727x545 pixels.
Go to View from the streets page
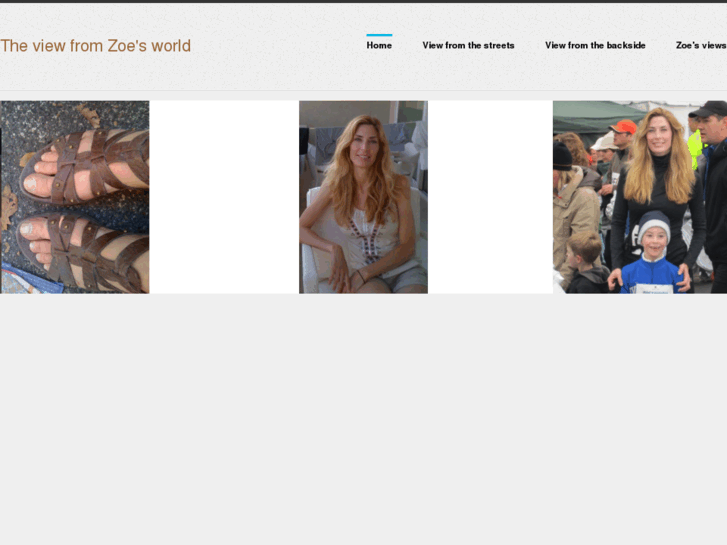coord(468,45)
